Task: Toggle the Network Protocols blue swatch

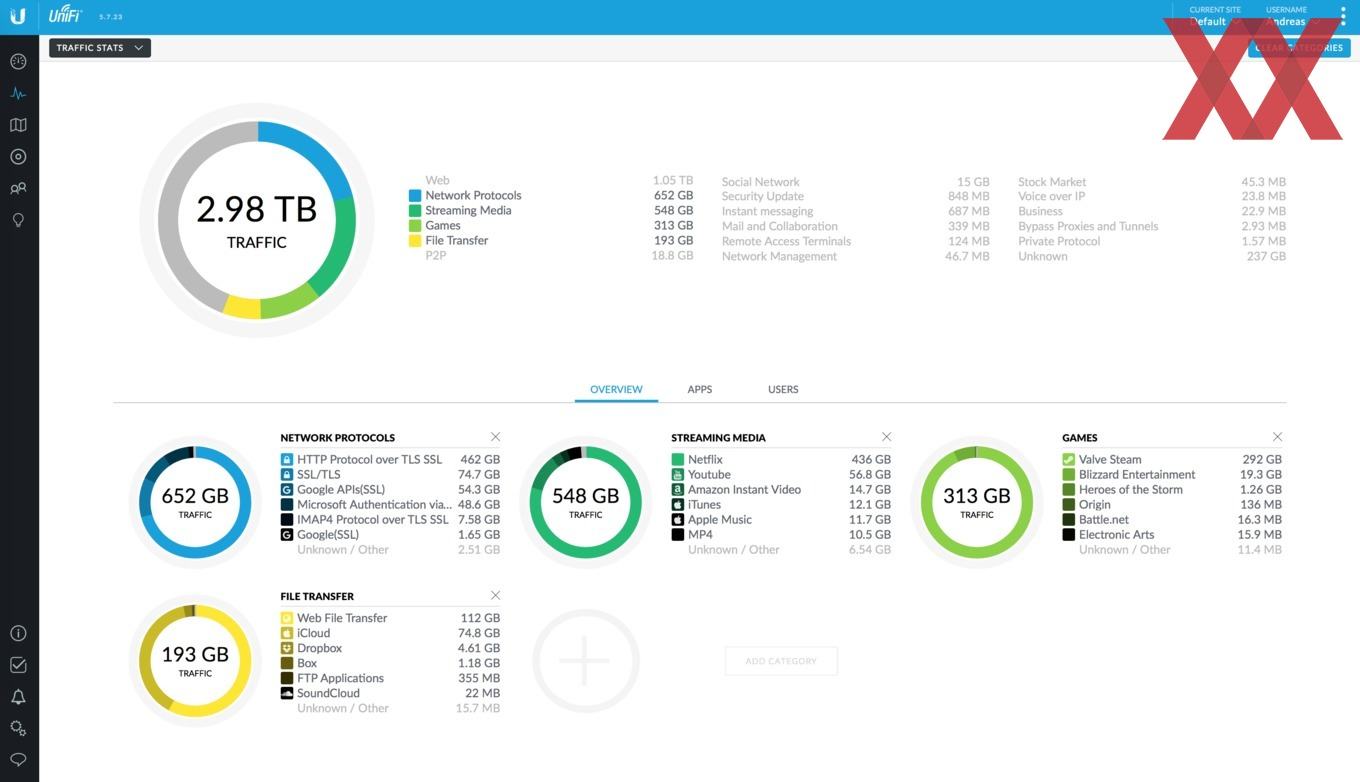Action: point(415,196)
